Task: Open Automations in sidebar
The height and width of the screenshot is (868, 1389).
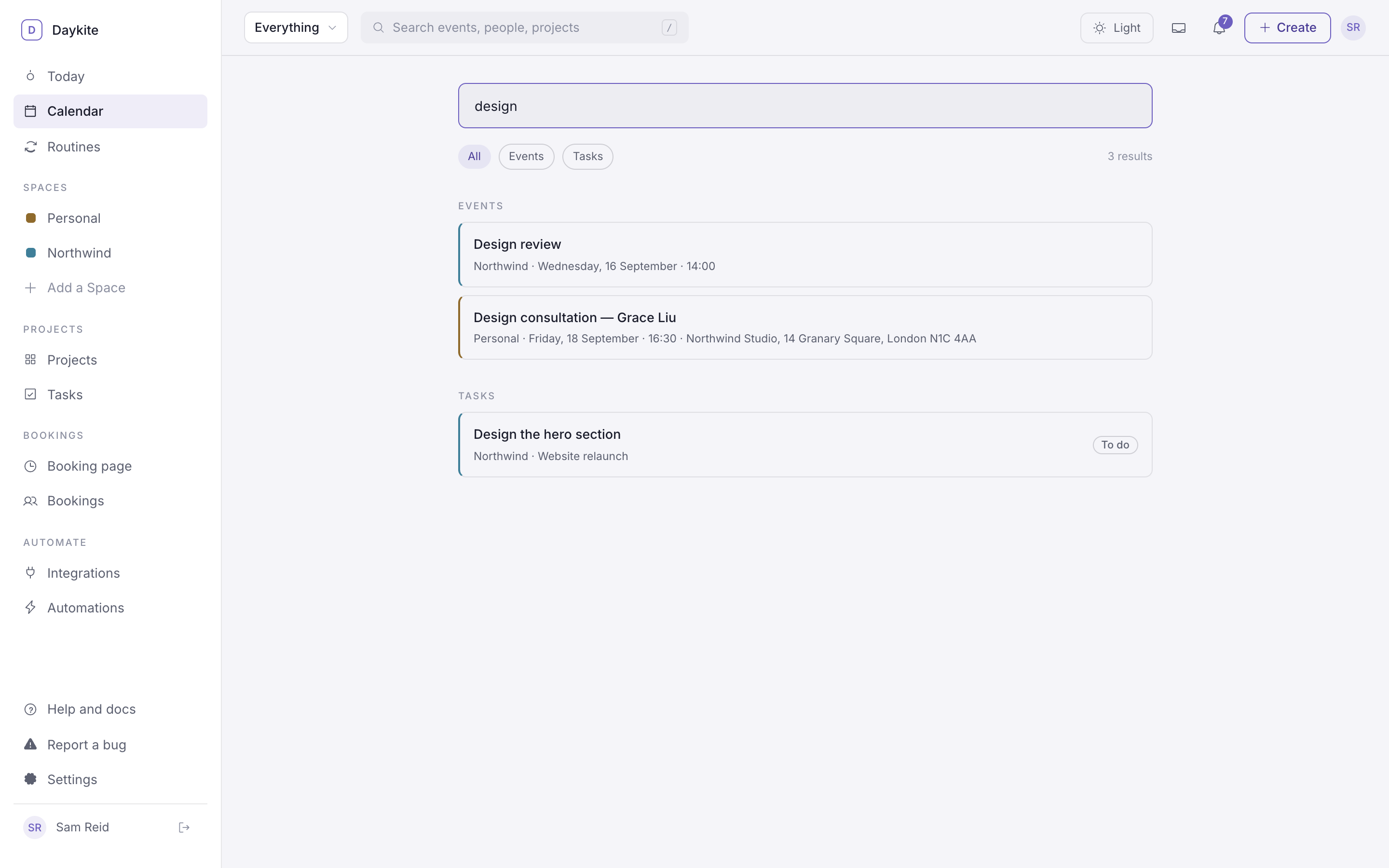Action: [110, 608]
